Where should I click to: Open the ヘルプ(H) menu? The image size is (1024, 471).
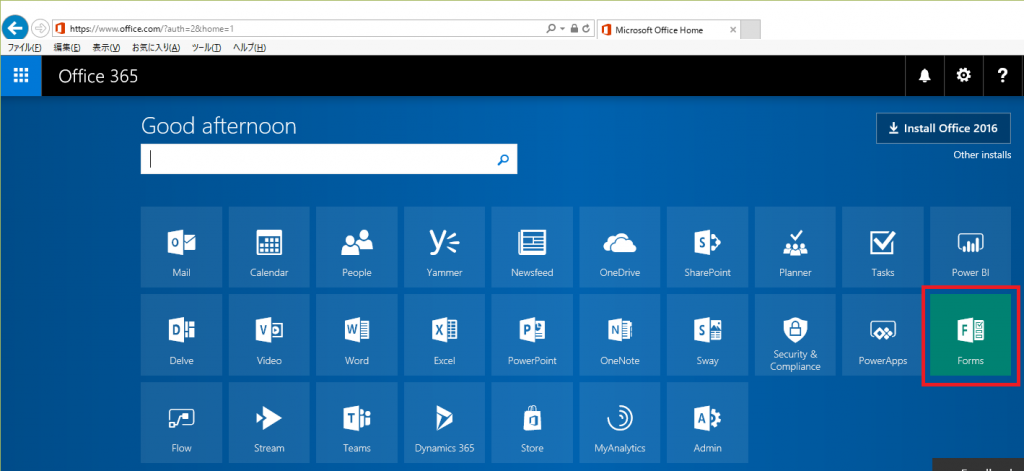[249, 48]
